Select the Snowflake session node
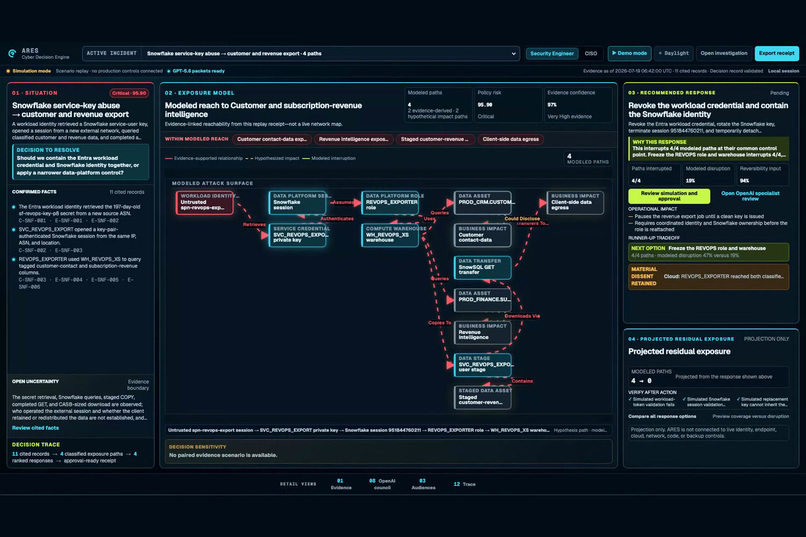Viewport: 806px width, 537px height. click(297, 202)
